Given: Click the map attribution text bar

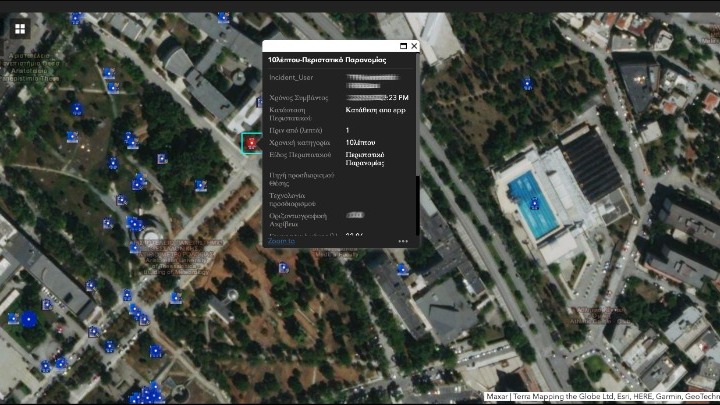Looking at the screenshot, I should tap(601, 397).
